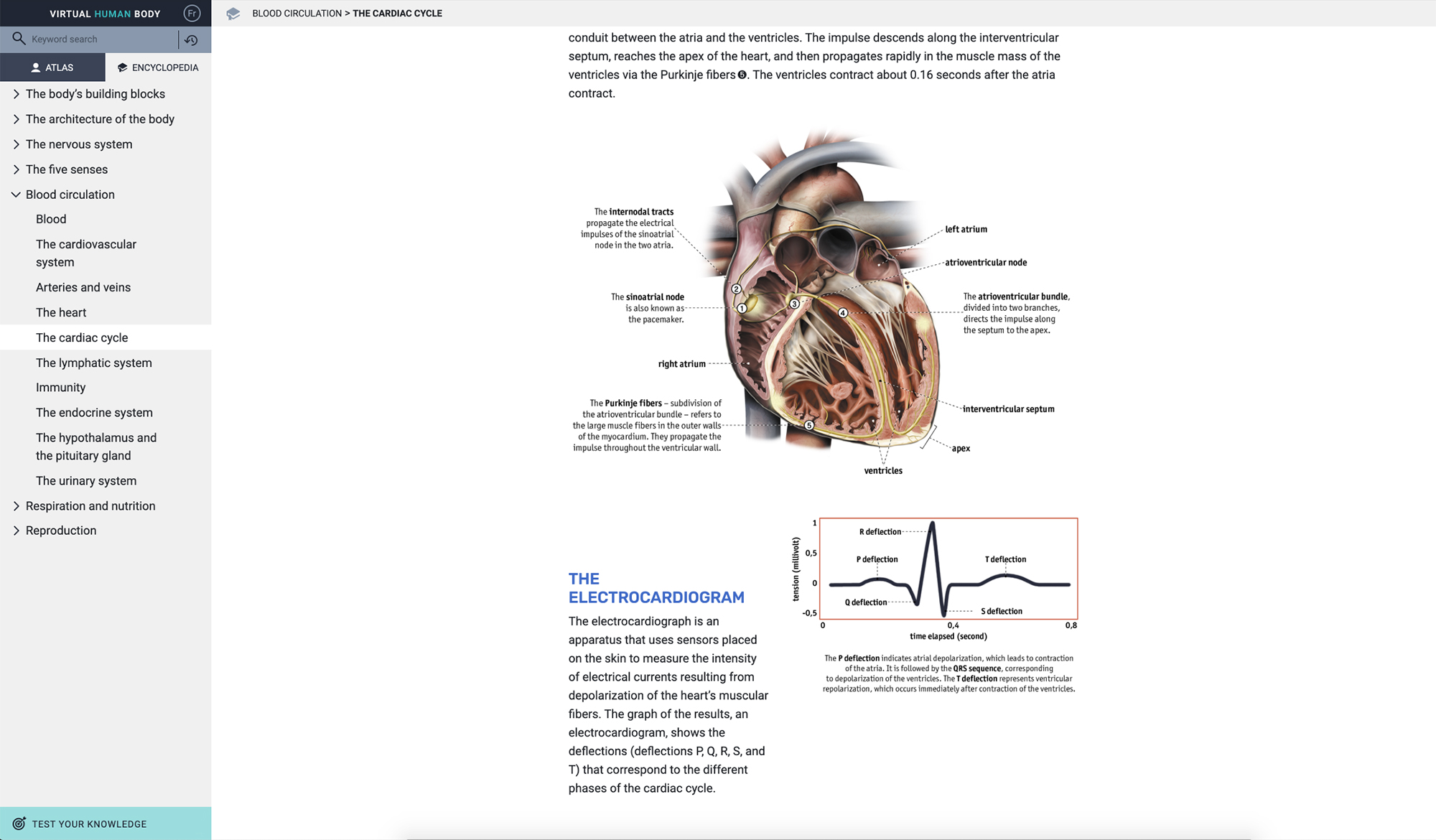Click marker 4 on the atrioventricular bundle path
The height and width of the screenshot is (840, 1436).
click(843, 312)
